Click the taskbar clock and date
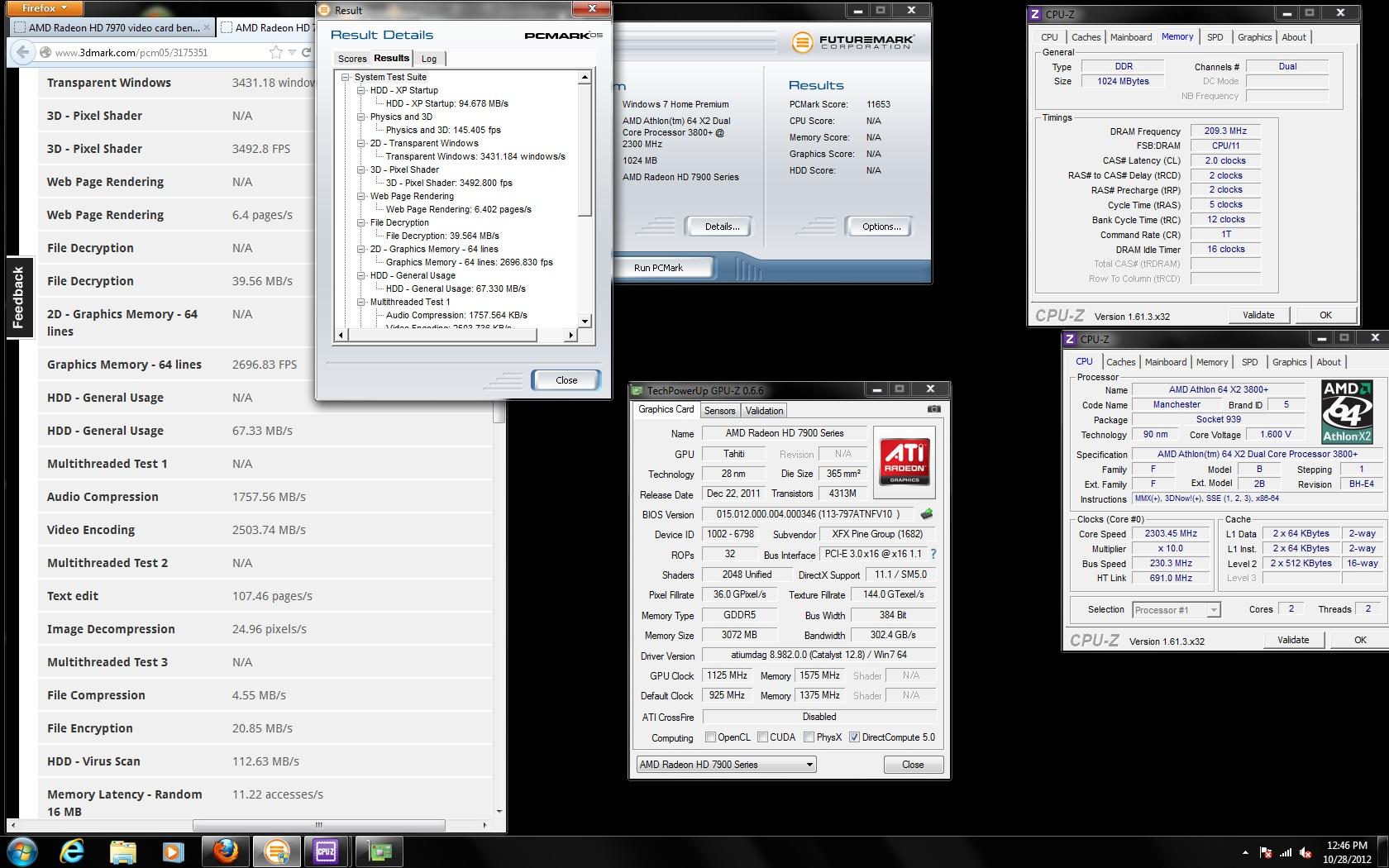The width and height of the screenshot is (1389, 868). pos(1346,852)
